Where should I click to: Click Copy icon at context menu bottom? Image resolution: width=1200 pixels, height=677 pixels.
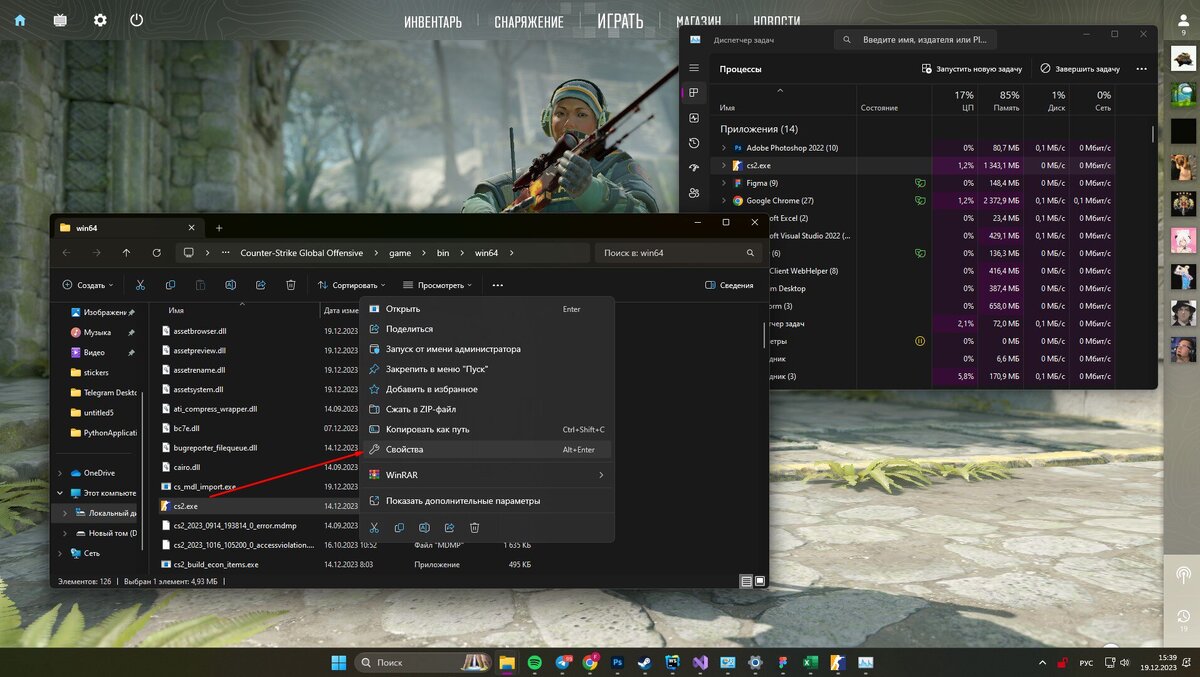[399, 527]
